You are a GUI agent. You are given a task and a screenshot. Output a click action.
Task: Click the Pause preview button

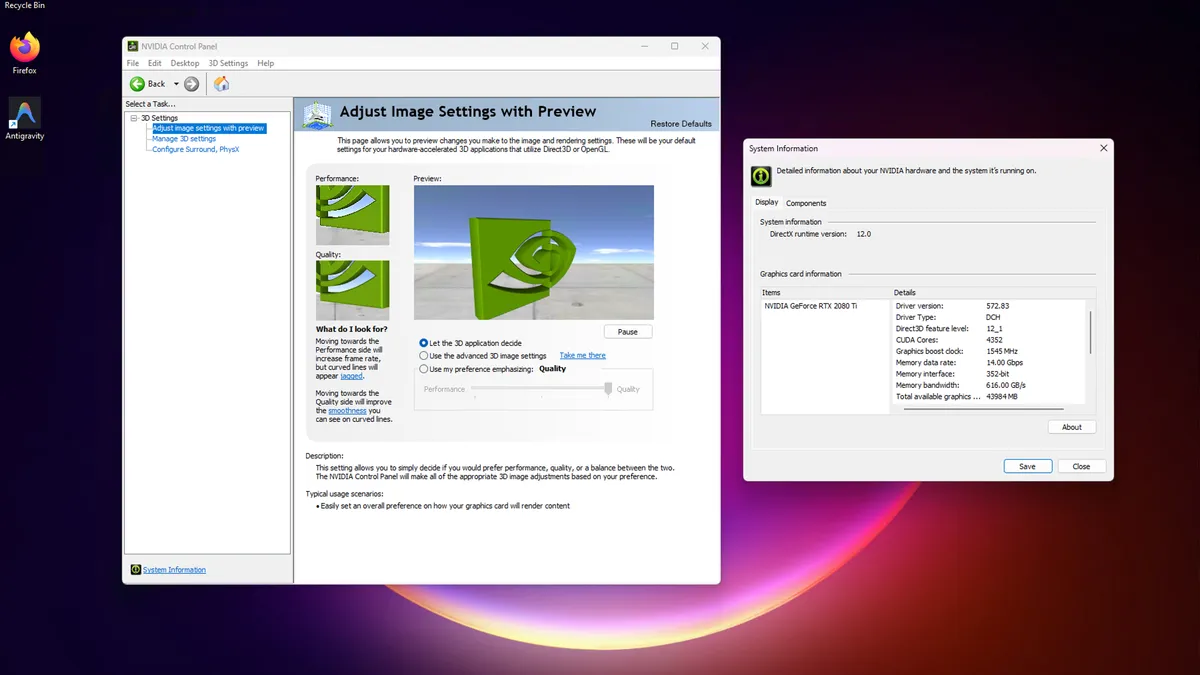(628, 332)
